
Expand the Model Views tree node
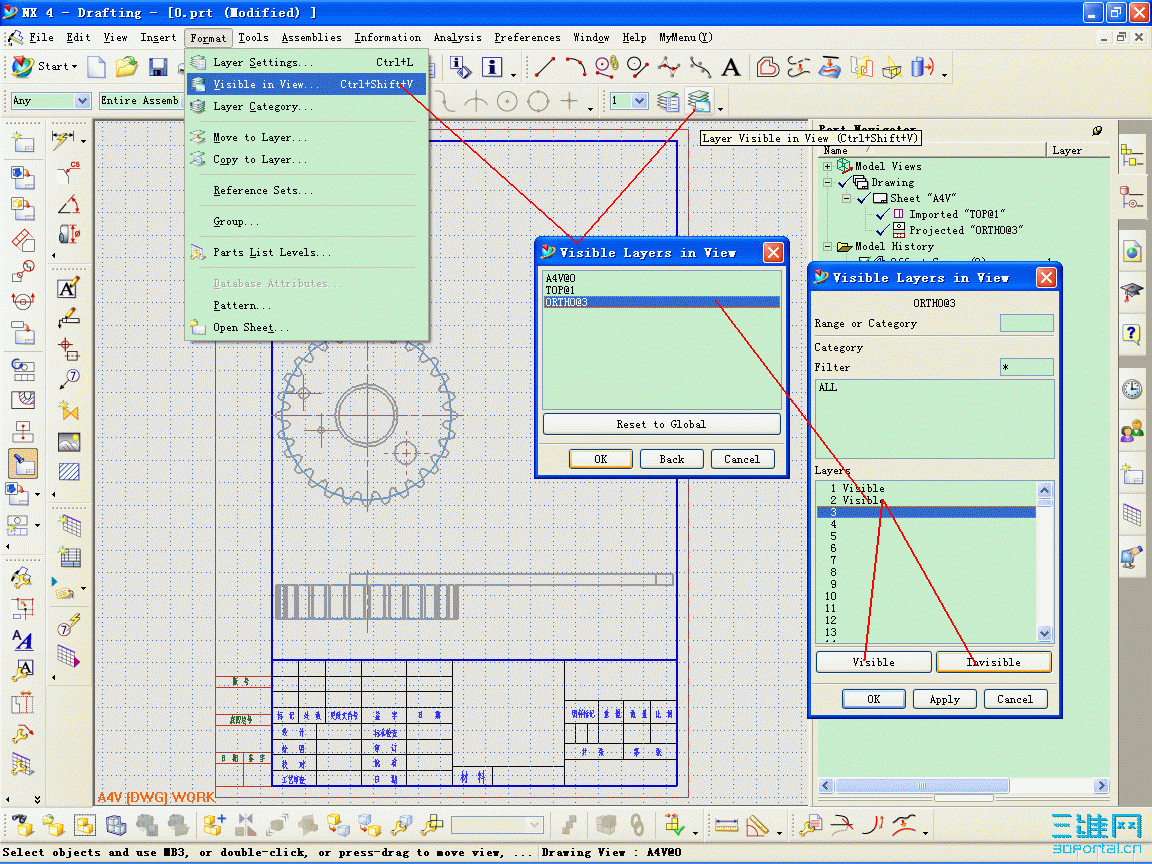(828, 166)
